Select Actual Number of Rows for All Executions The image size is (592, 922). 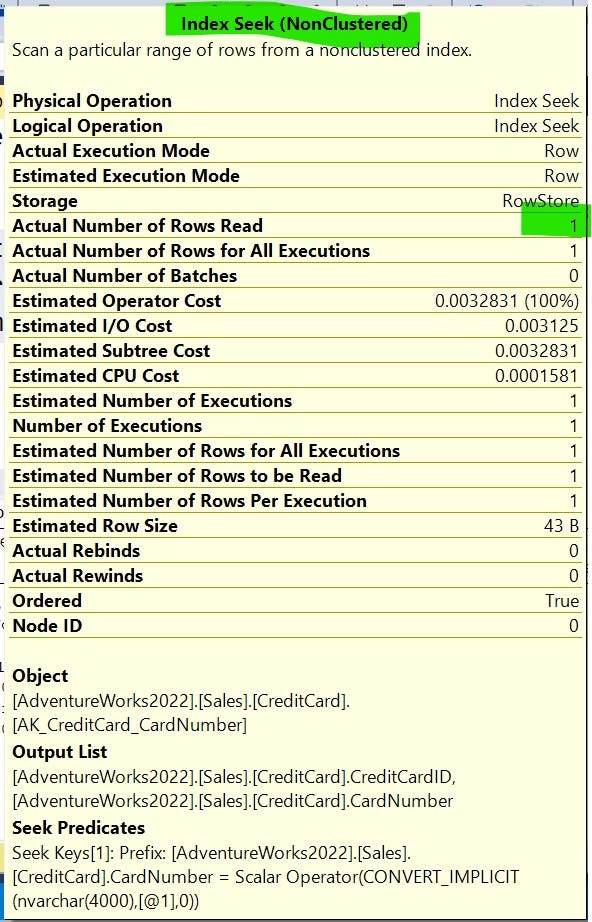pyautogui.click(x=191, y=251)
